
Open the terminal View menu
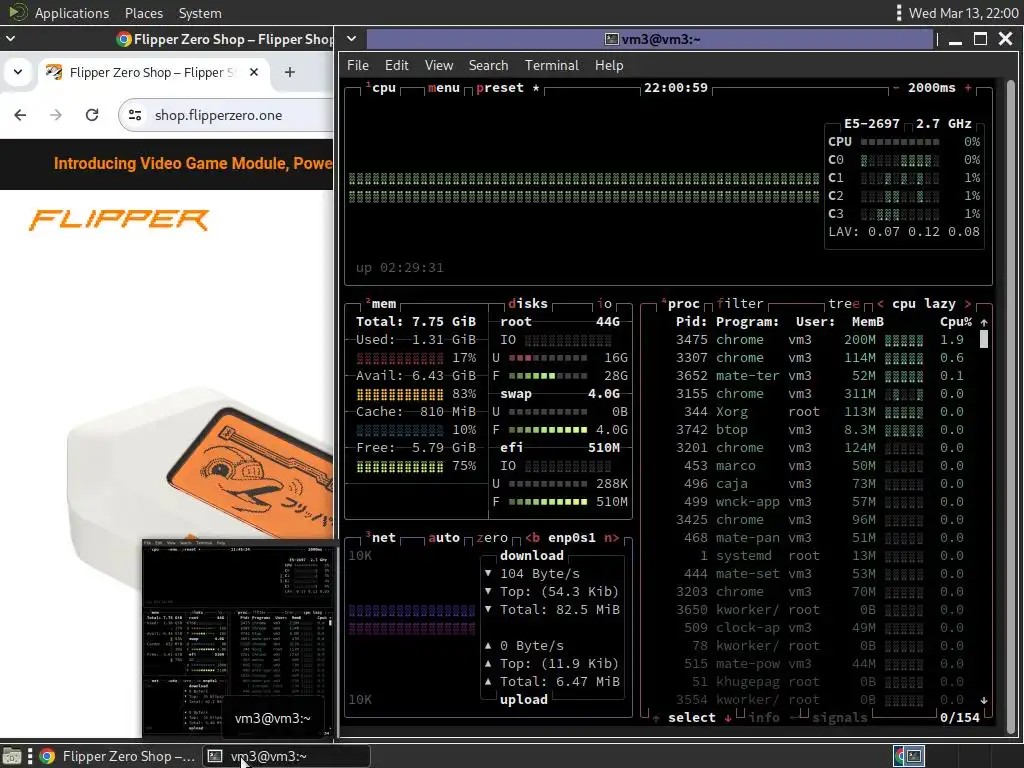[439, 65]
